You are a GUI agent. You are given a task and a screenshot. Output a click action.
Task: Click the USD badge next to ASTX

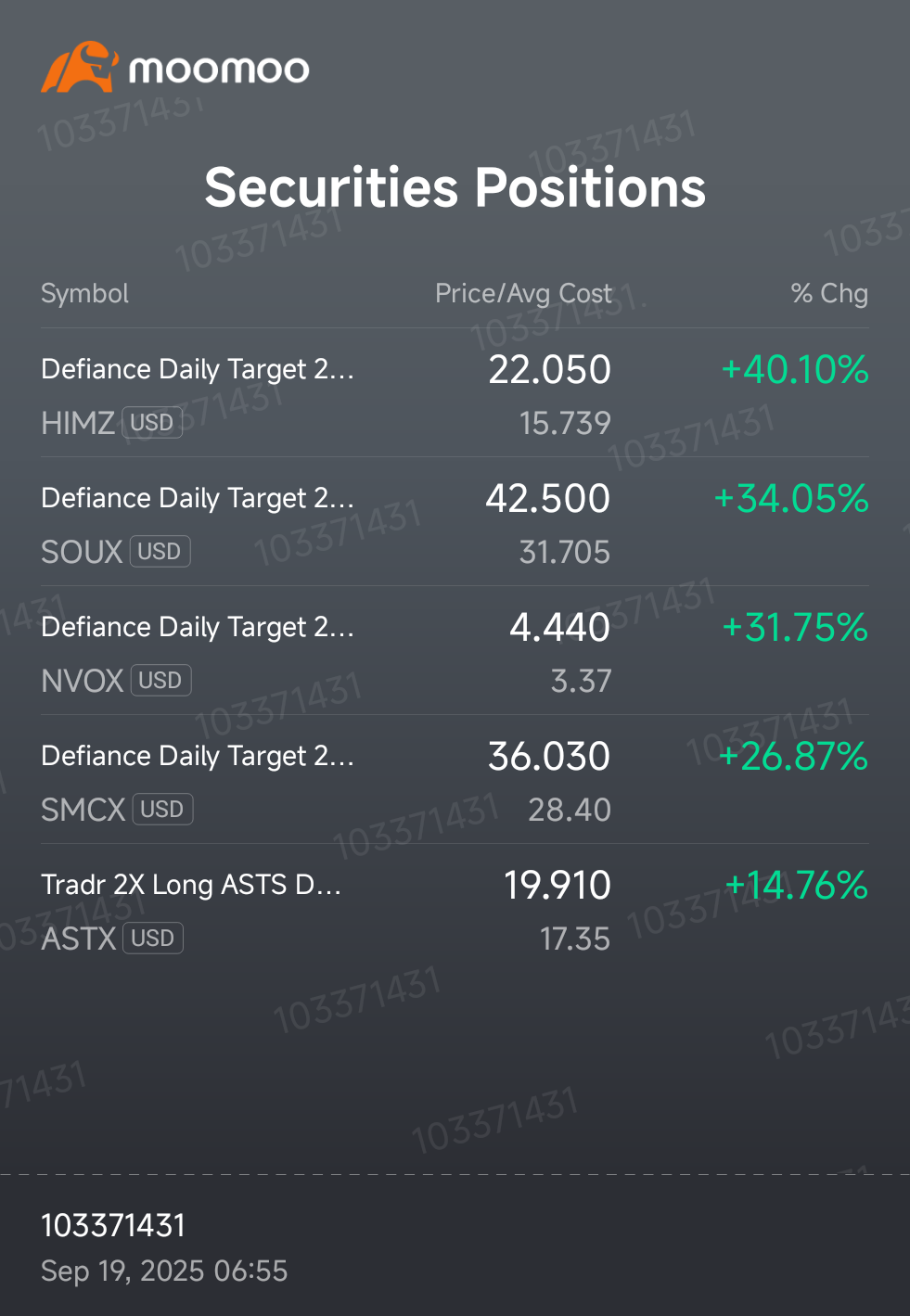[153, 939]
